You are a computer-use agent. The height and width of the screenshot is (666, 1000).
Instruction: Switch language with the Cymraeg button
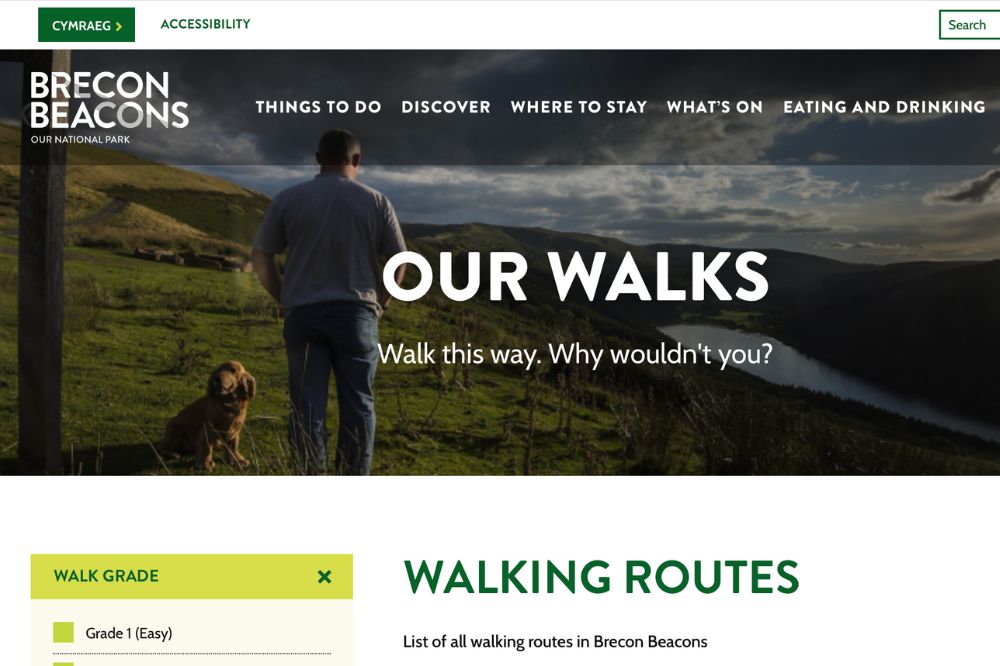pos(87,25)
